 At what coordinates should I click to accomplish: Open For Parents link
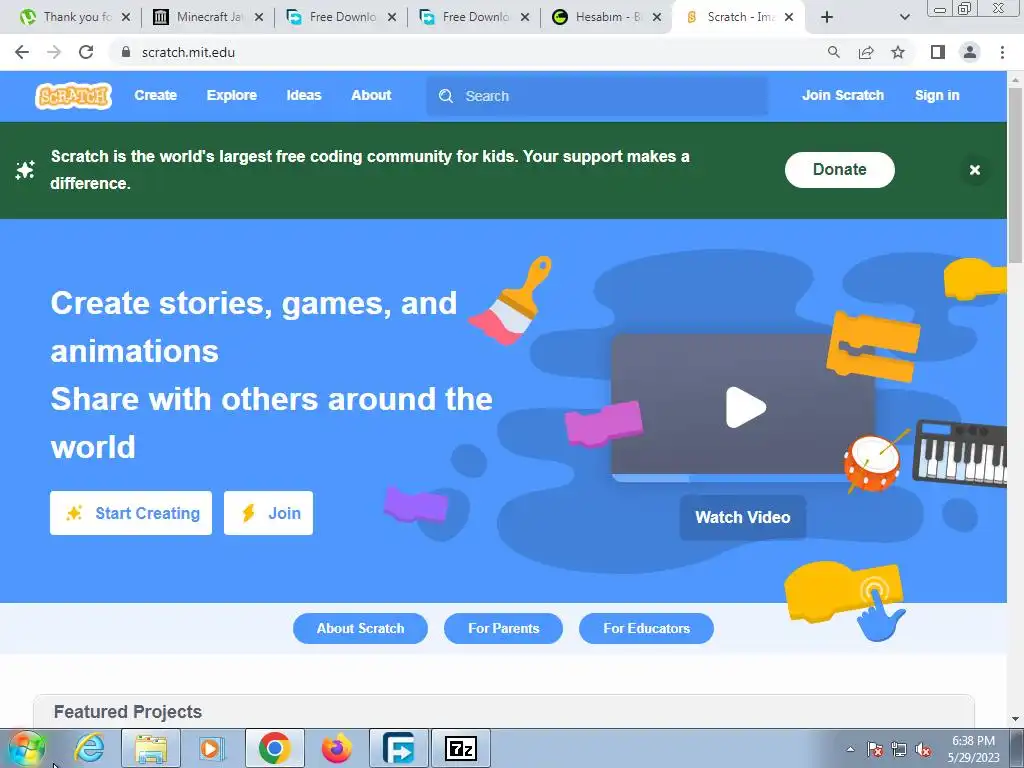point(504,628)
